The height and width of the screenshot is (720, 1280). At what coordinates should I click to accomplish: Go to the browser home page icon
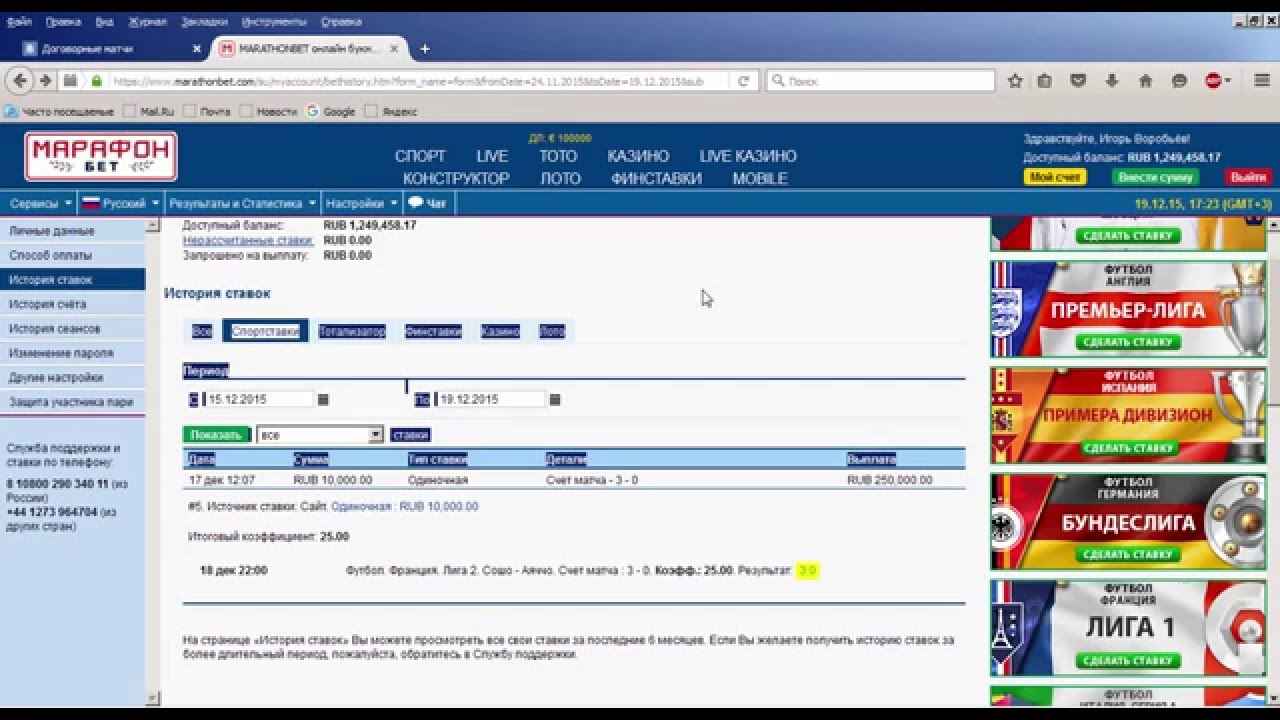(1146, 81)
